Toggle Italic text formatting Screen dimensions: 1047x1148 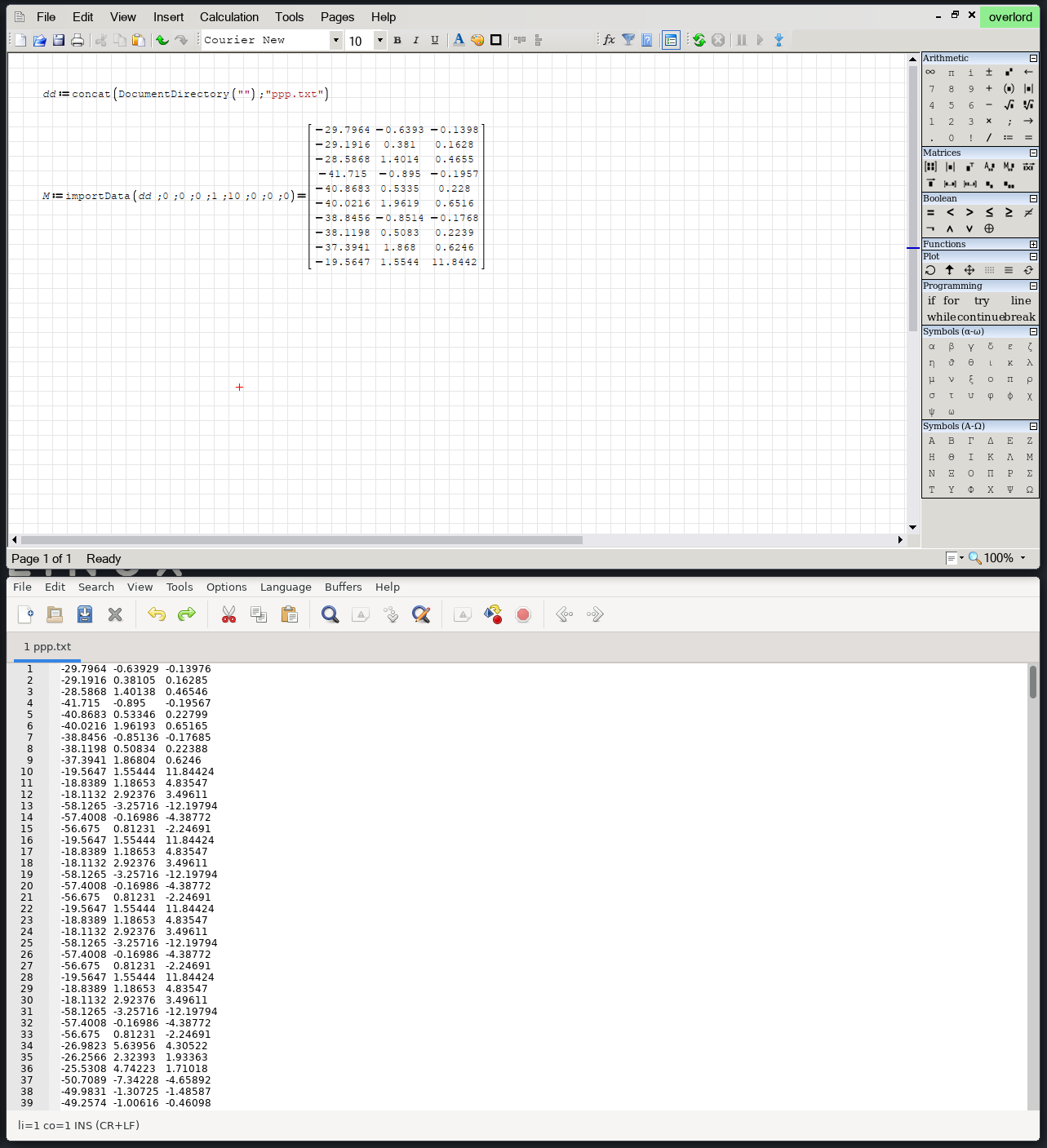pyautogui.click(x=416, y=40)
